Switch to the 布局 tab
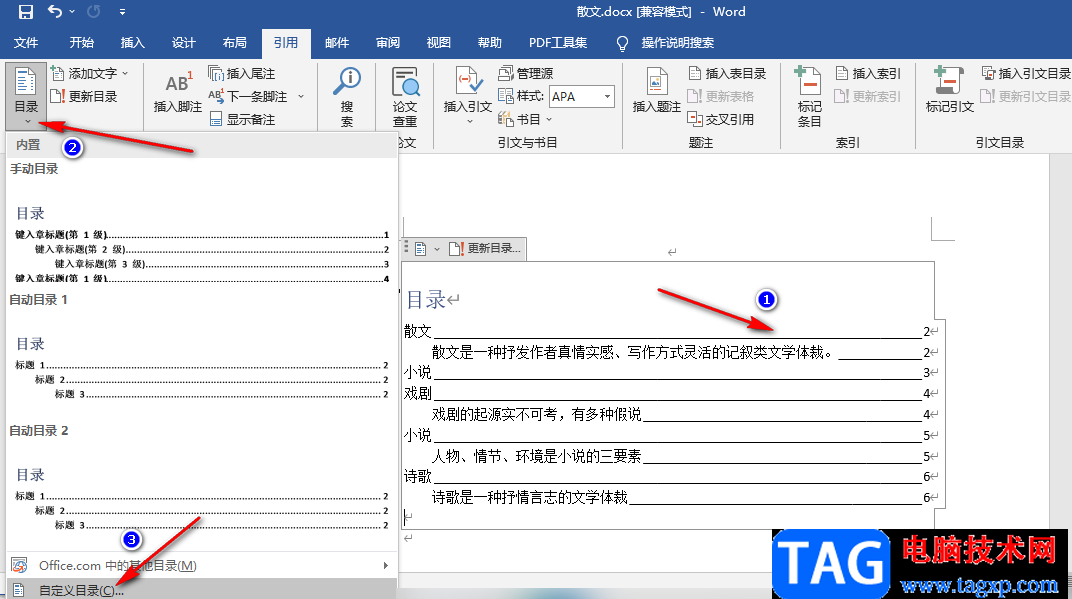1072x599 pixels. coord(234,42)
